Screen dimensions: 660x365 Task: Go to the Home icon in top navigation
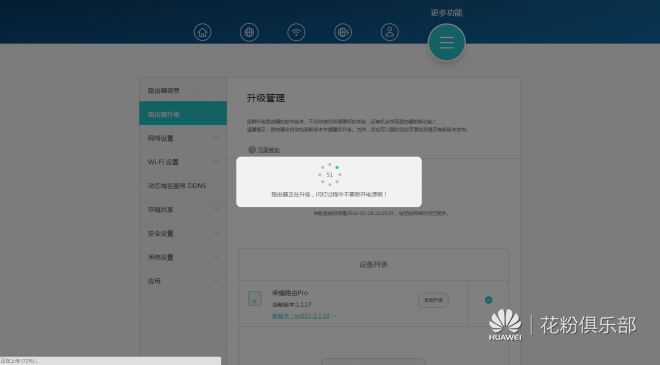pos(202,32)
